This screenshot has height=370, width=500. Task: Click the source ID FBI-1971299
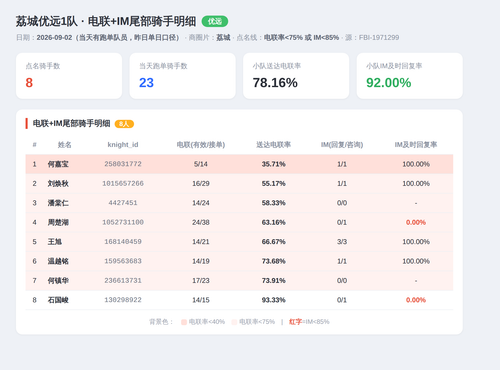click(379, 38)
